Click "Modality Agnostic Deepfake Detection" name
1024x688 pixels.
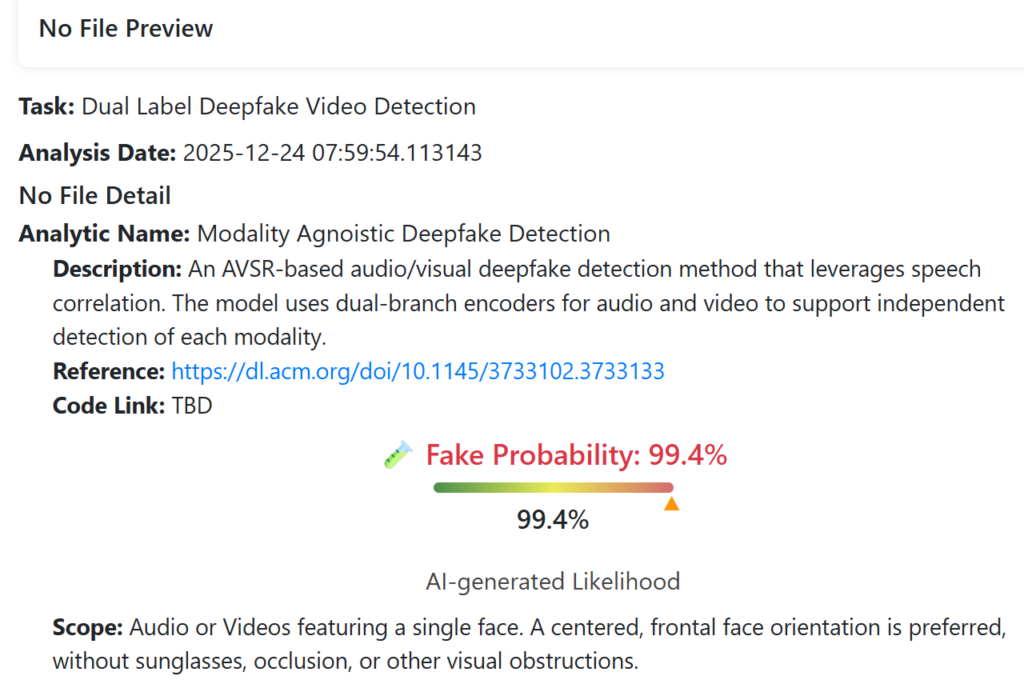(x=403, y=234)
